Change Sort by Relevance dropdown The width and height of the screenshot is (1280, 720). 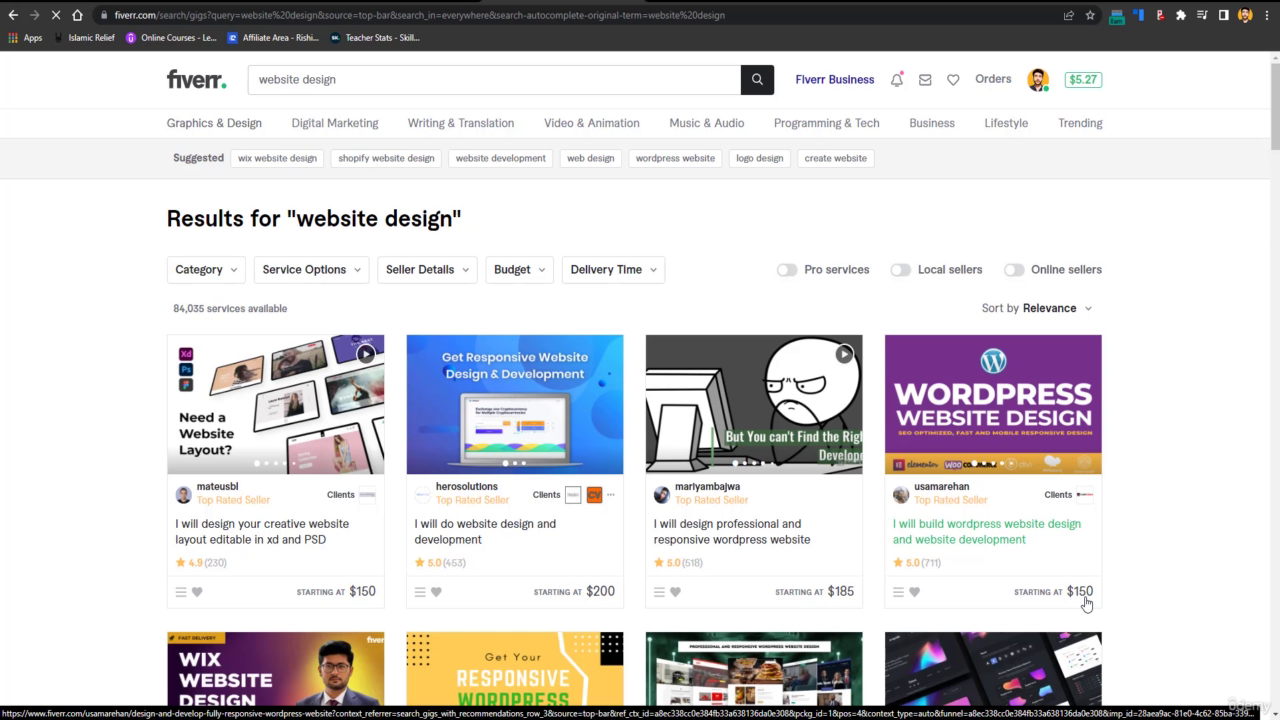click(1037, 308)
